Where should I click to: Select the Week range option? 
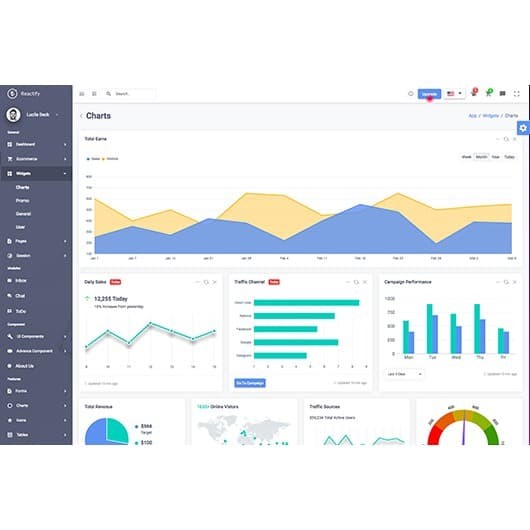click(x=466, y=157)
